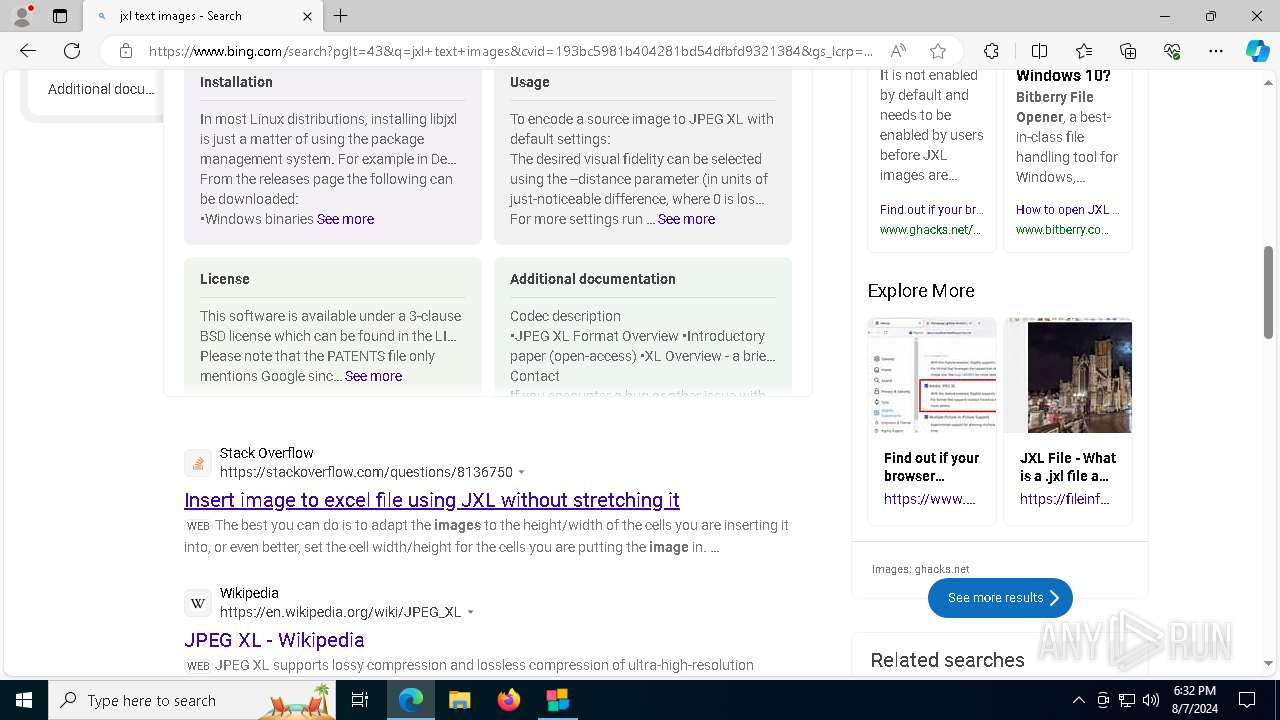This screenshot has width=1280, height=720.
Task: Open night cathedral photo thumbnail
Action: coord(1068,375)
